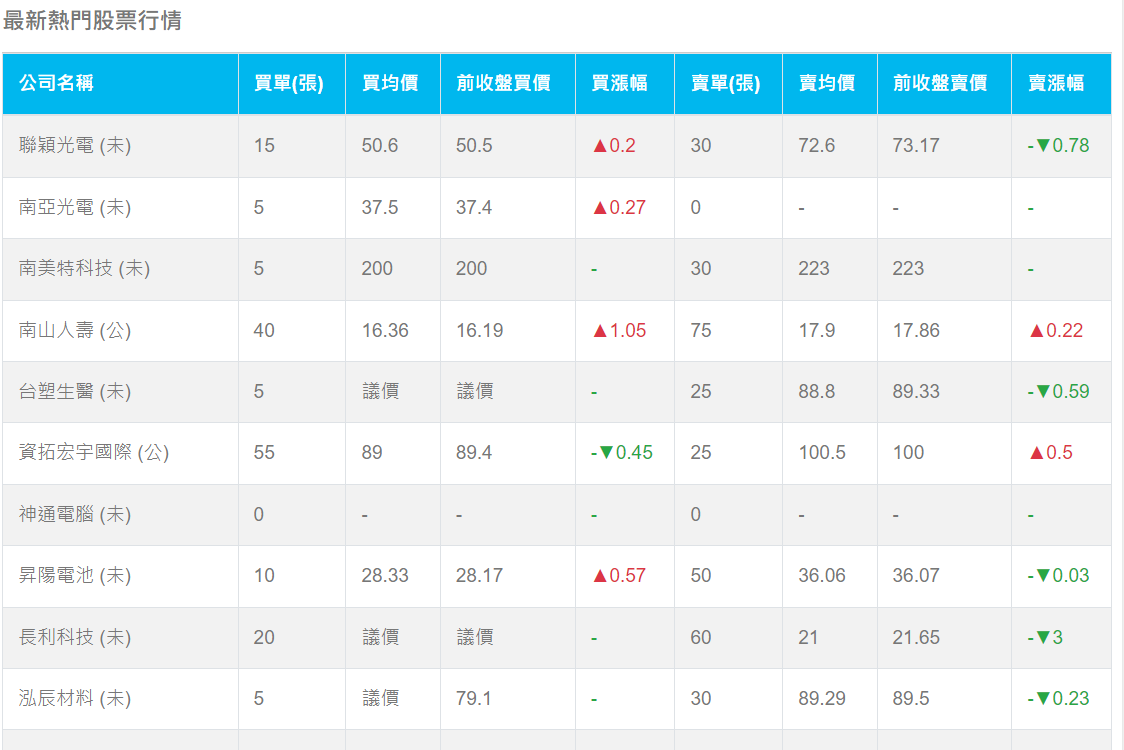Click the red ▲1.05 buy change

tap(620, 331)
